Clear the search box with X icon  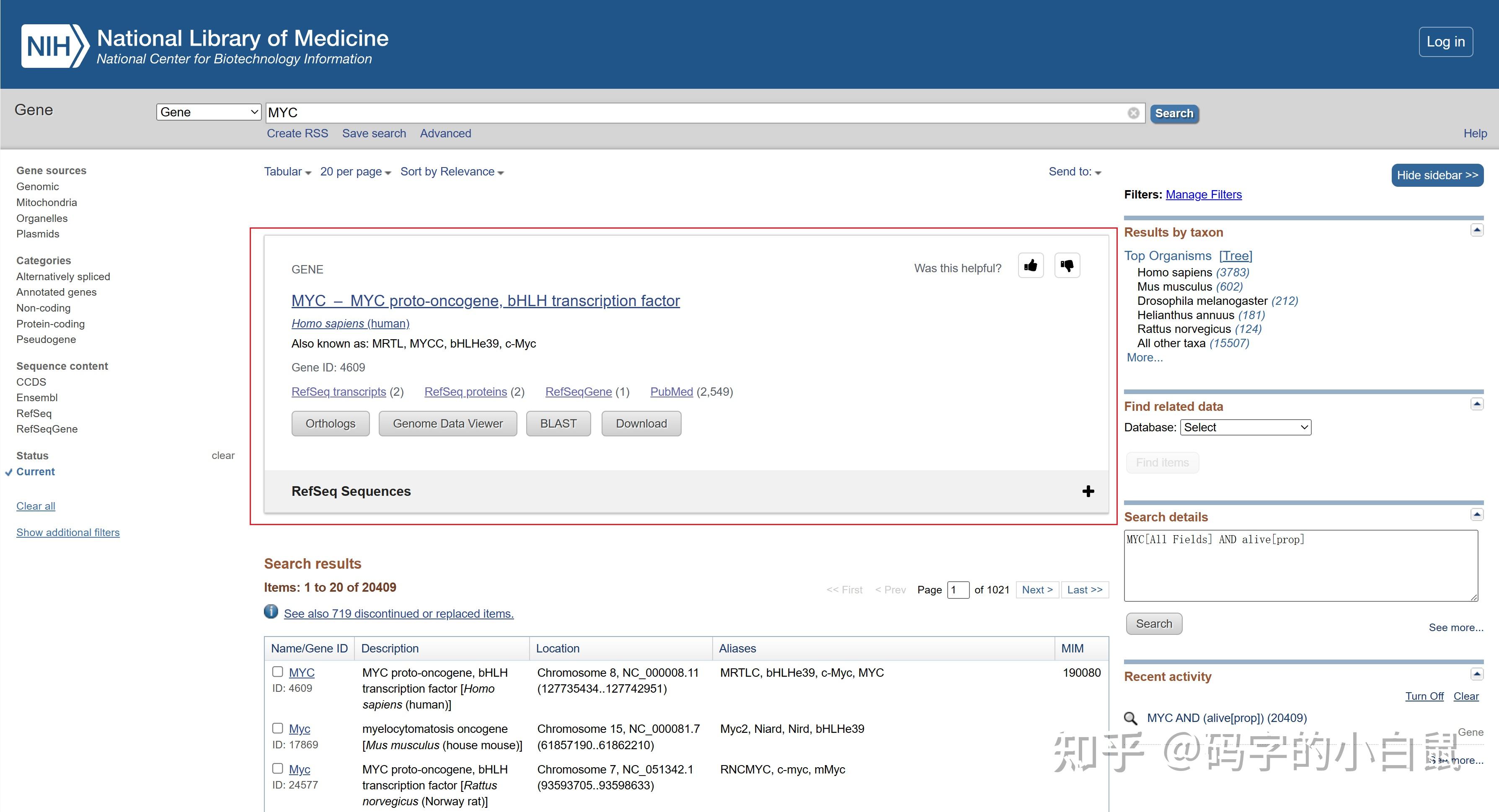coord(1133,113)
